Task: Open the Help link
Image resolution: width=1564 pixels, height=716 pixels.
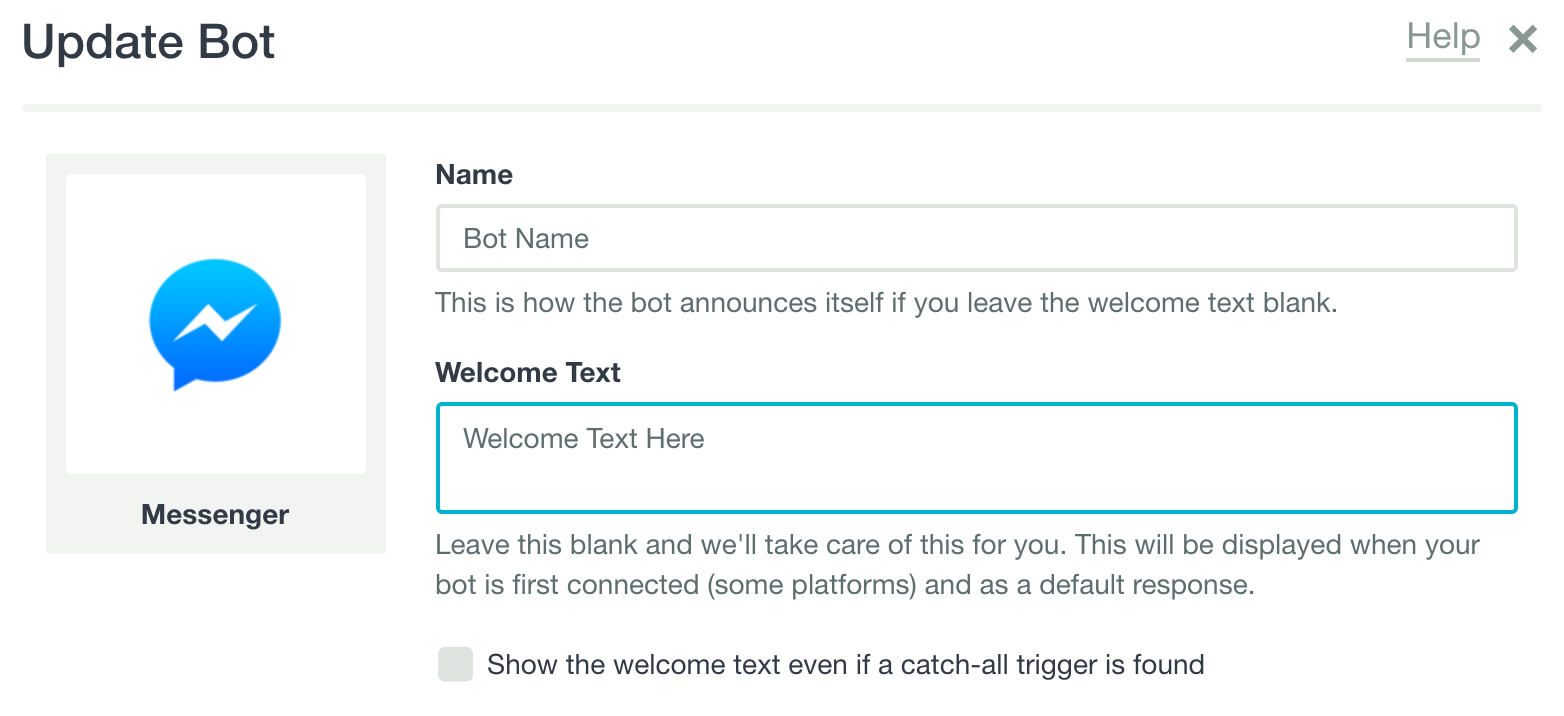Action: point(1442,38)
